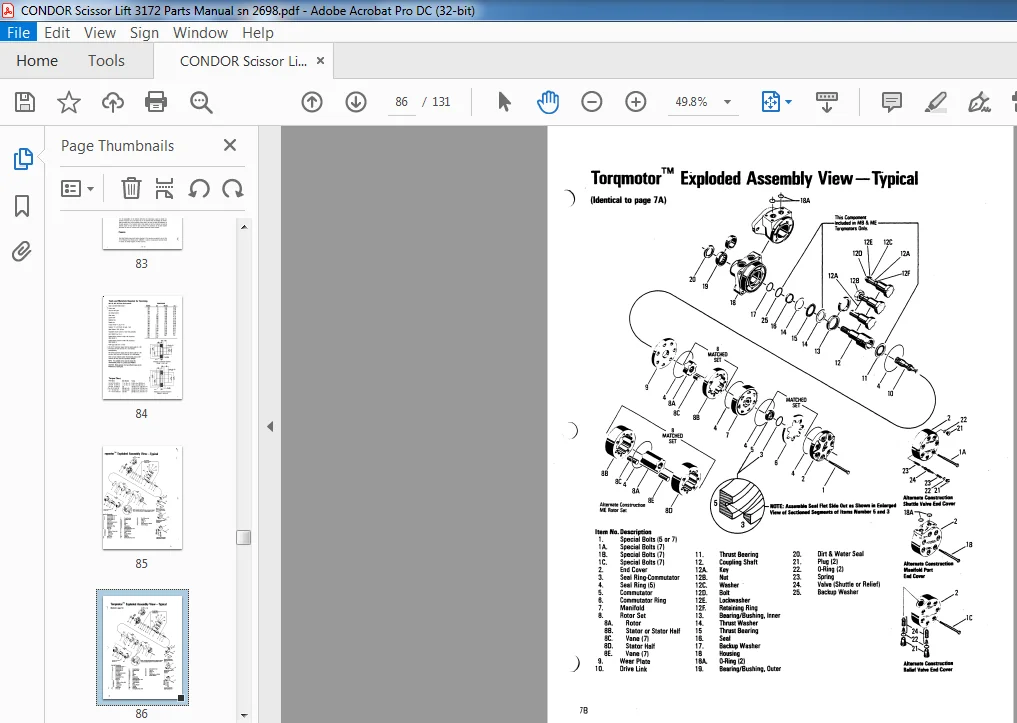Save the file with the floppy disk icon
This screenshot has height=723, width=1017.
click(25, 102)
